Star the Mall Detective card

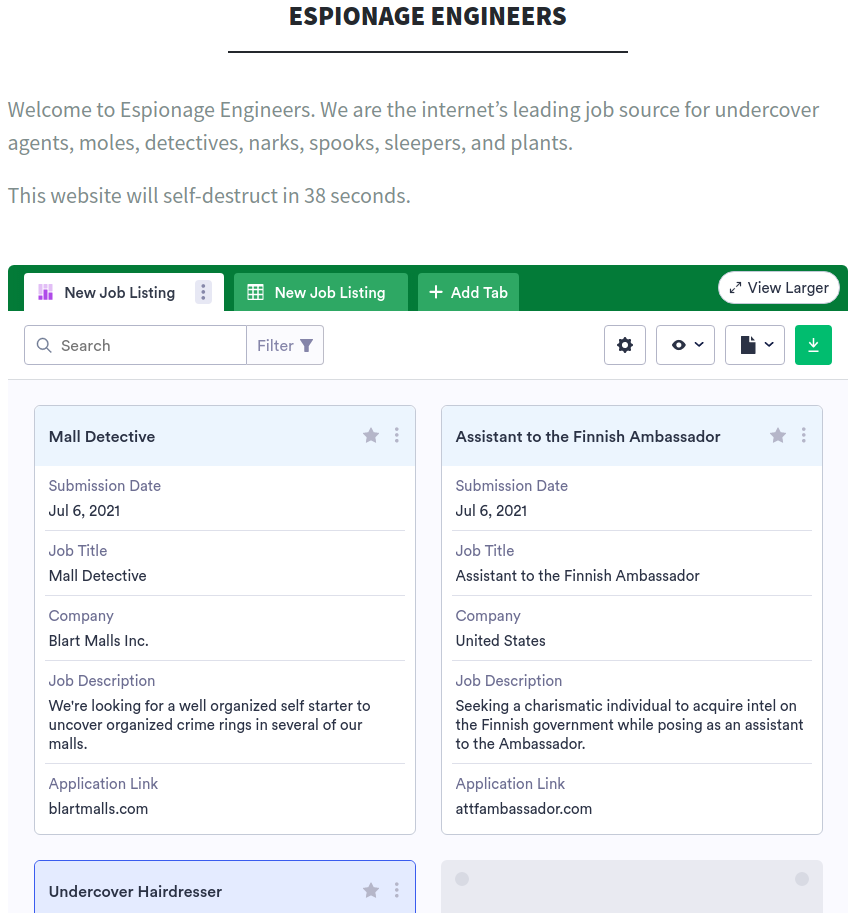371,436
